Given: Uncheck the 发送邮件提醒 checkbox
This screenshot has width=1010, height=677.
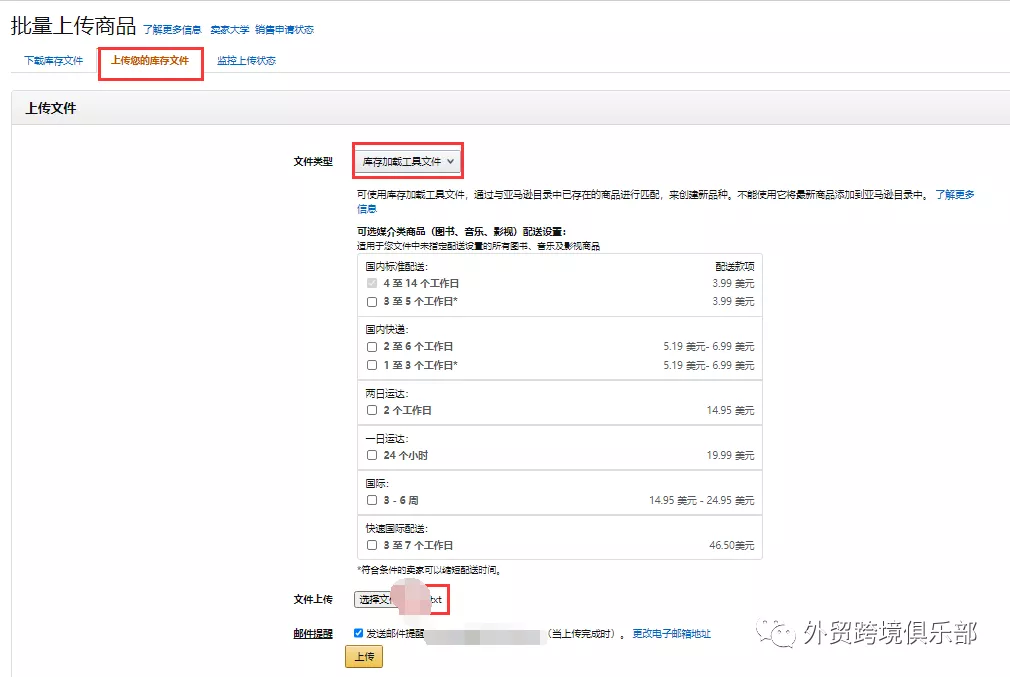Looking at the screenshot, I should pos(358,633).
